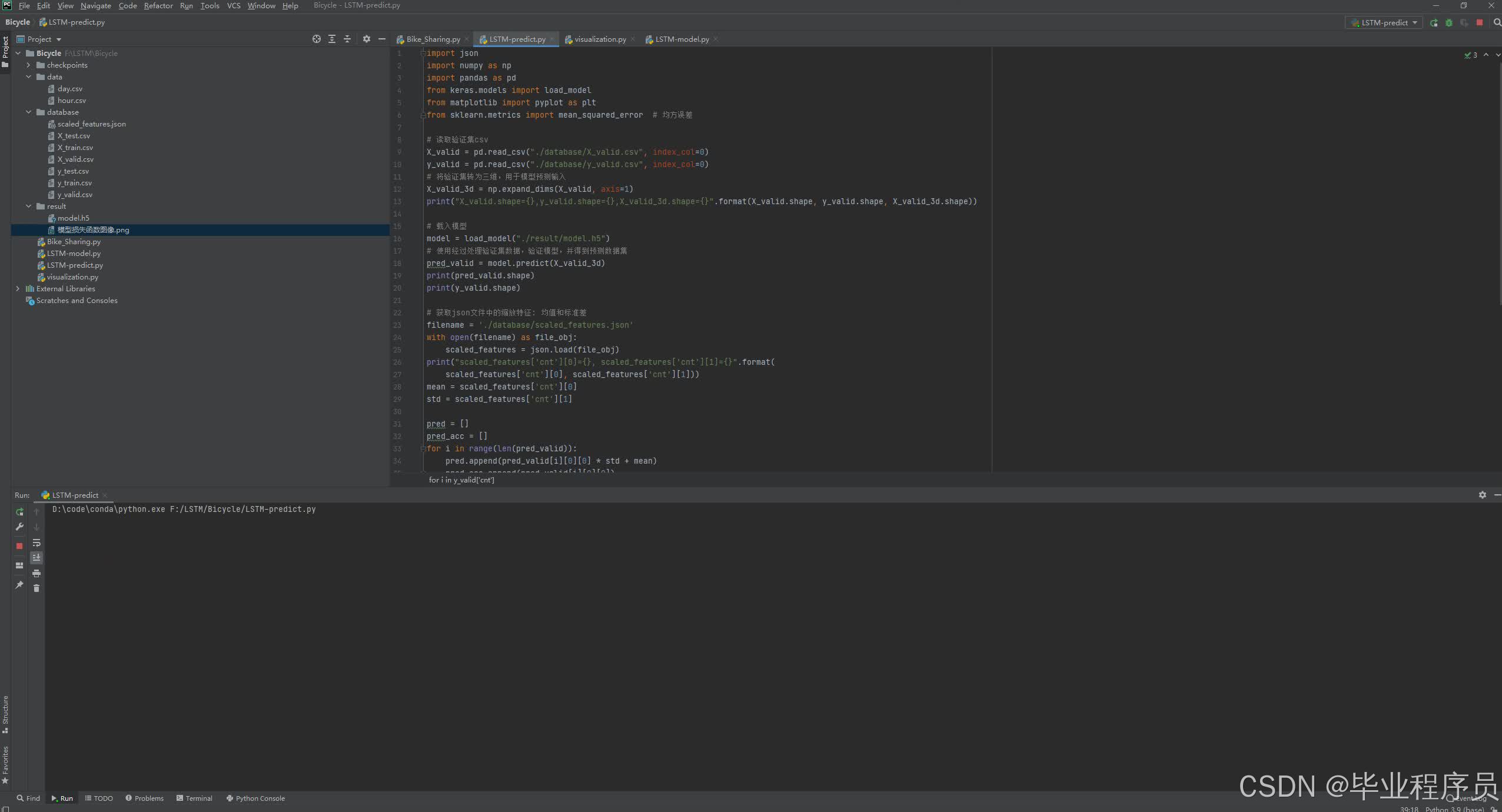Open the Python Console tool window
The height and width of the screenshot is (812, 1502).
point(255,798)
